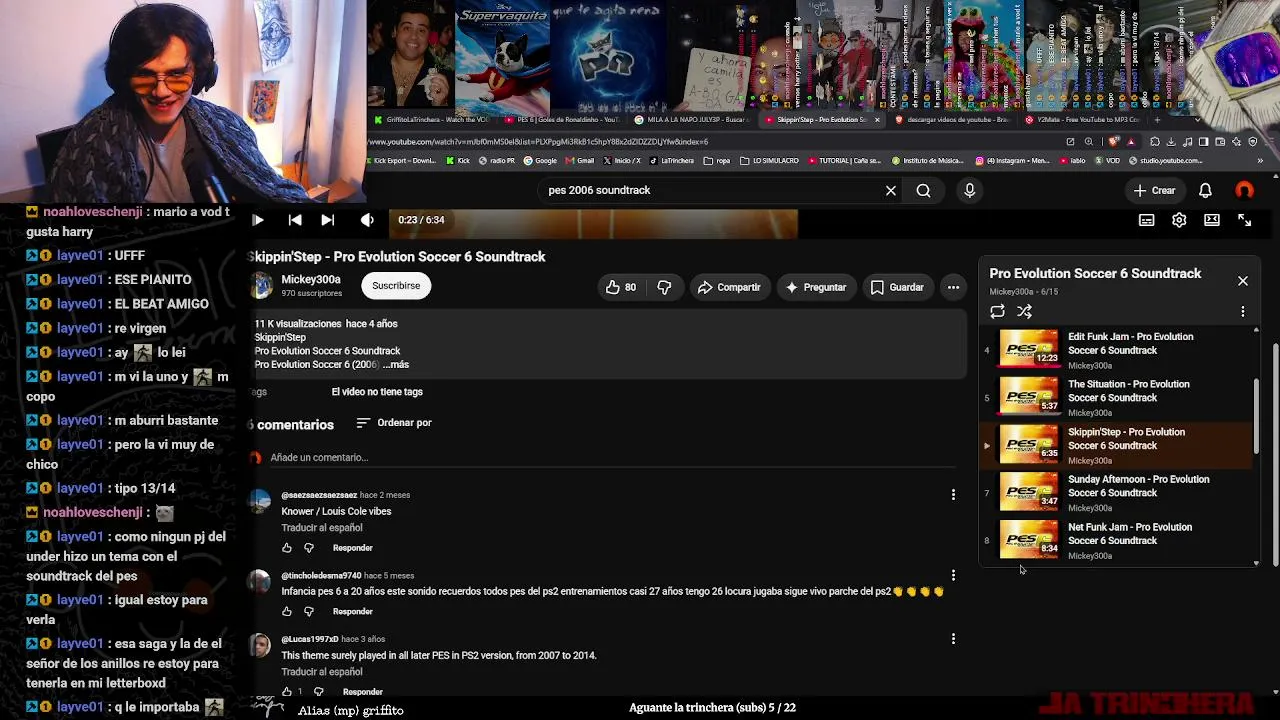Close the Skippin'Step browser tab

(x=877, y=120)
